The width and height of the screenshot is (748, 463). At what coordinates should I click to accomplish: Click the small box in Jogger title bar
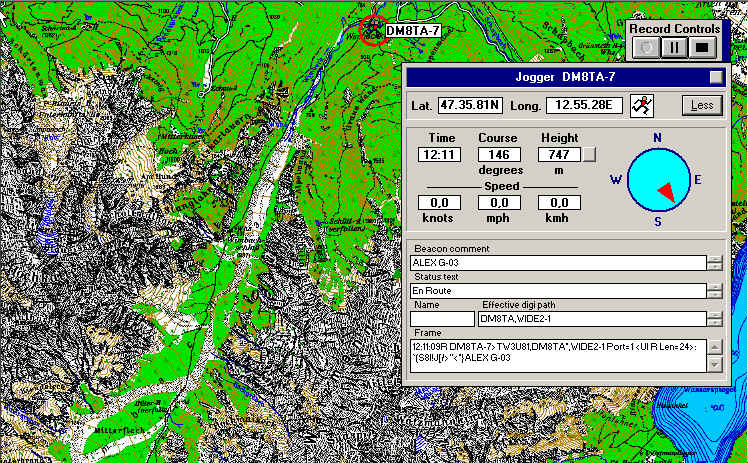716,77
